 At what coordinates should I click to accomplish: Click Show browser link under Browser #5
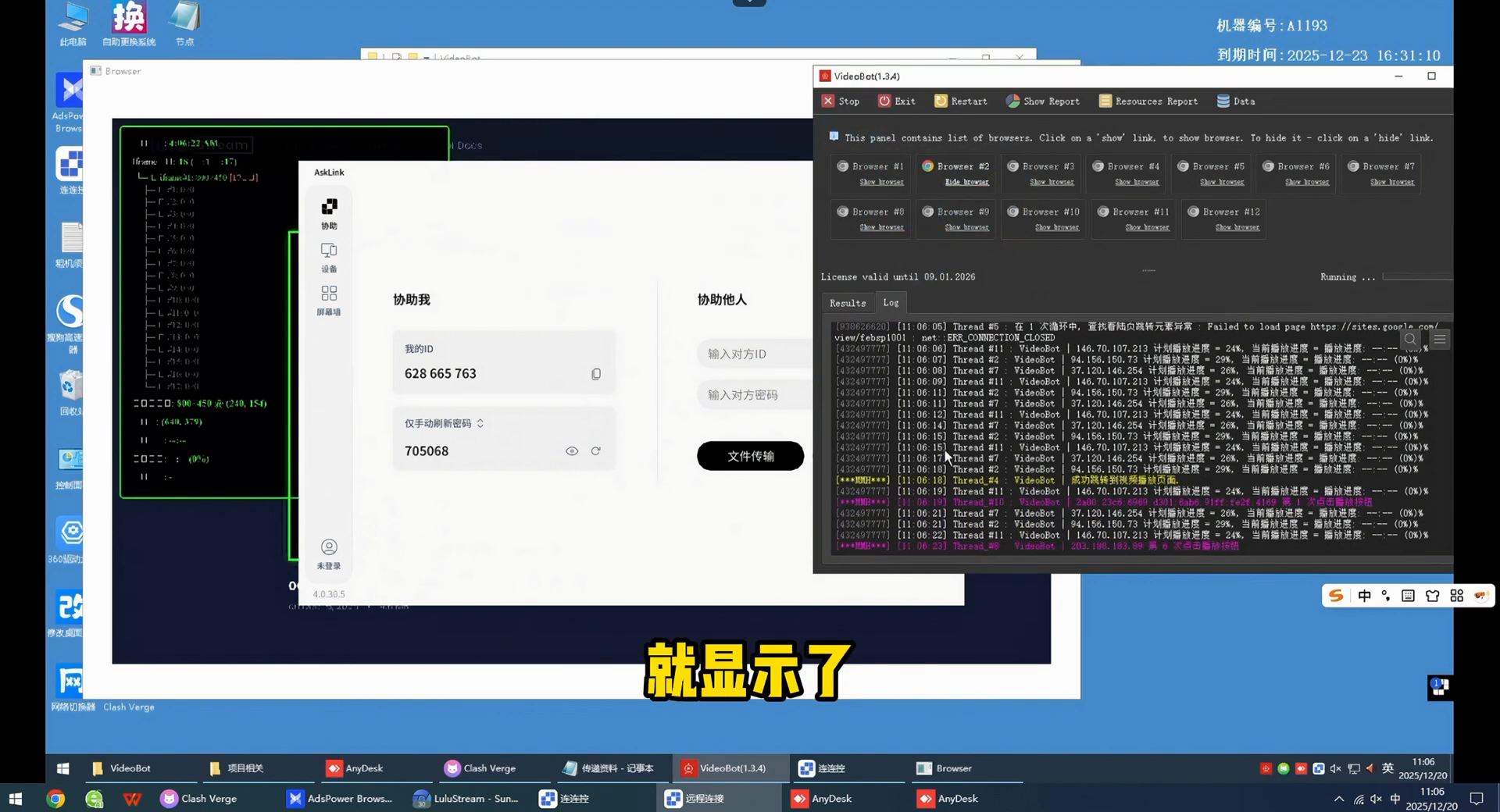[x=1222, y=182]
